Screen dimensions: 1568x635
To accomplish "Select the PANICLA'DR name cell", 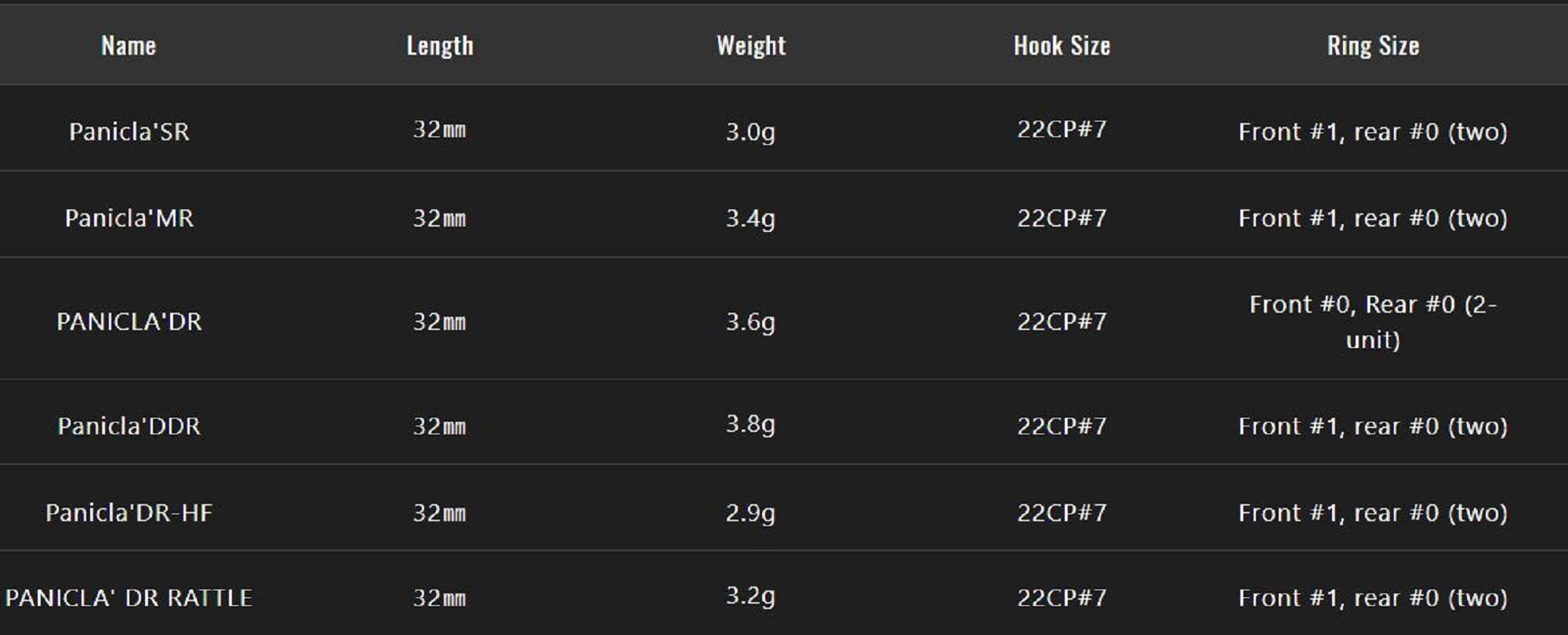I will 129,321.
